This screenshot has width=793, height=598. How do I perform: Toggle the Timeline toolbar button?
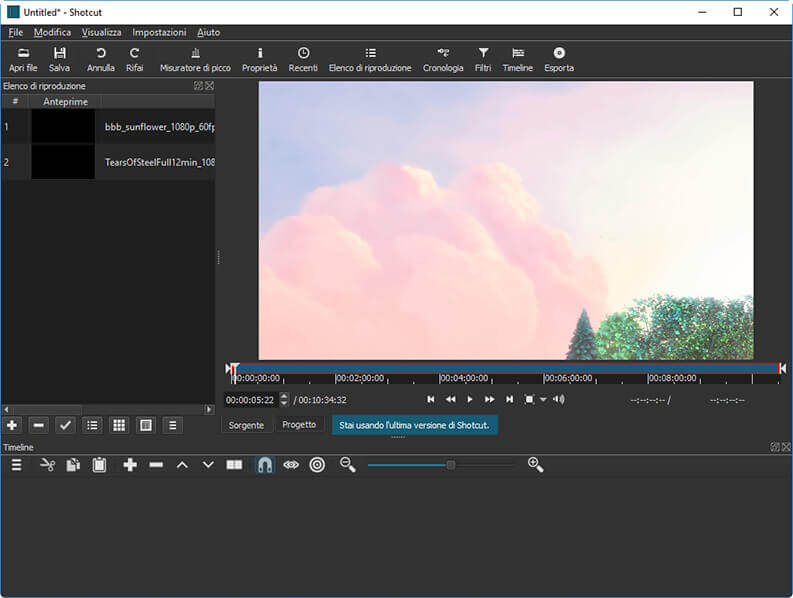point(518,59)
